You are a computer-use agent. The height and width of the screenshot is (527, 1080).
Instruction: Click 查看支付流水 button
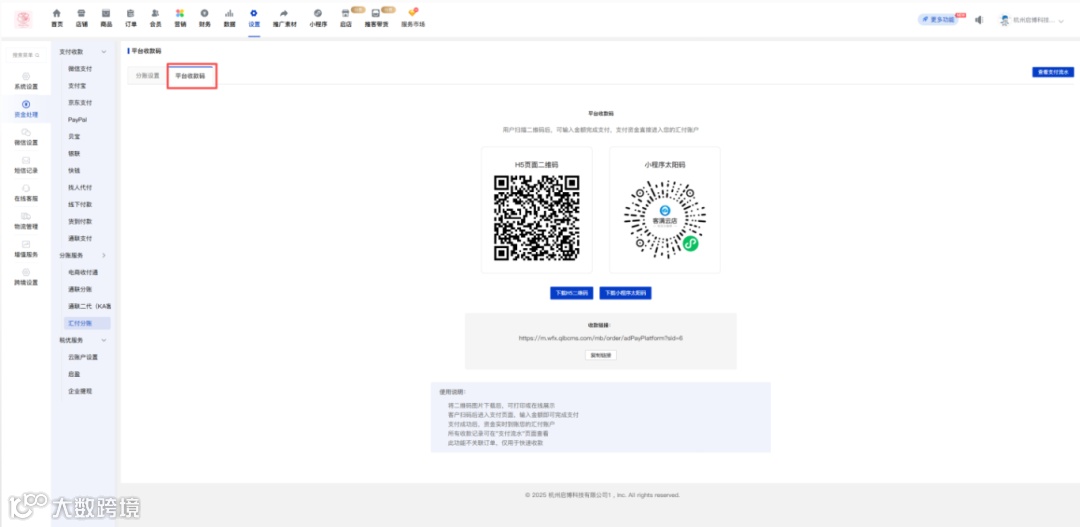(x=1052, y=72)
